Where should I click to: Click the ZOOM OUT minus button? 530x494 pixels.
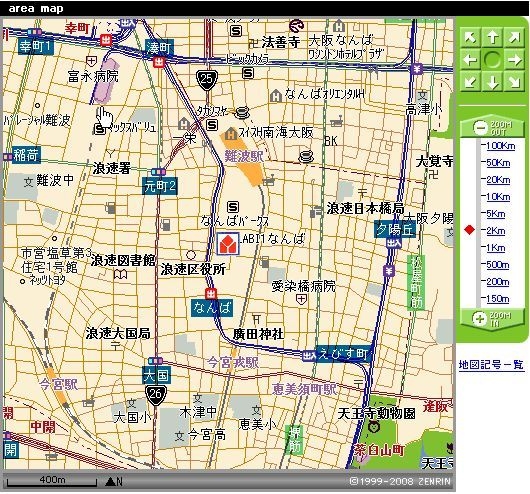coord(492,128)
